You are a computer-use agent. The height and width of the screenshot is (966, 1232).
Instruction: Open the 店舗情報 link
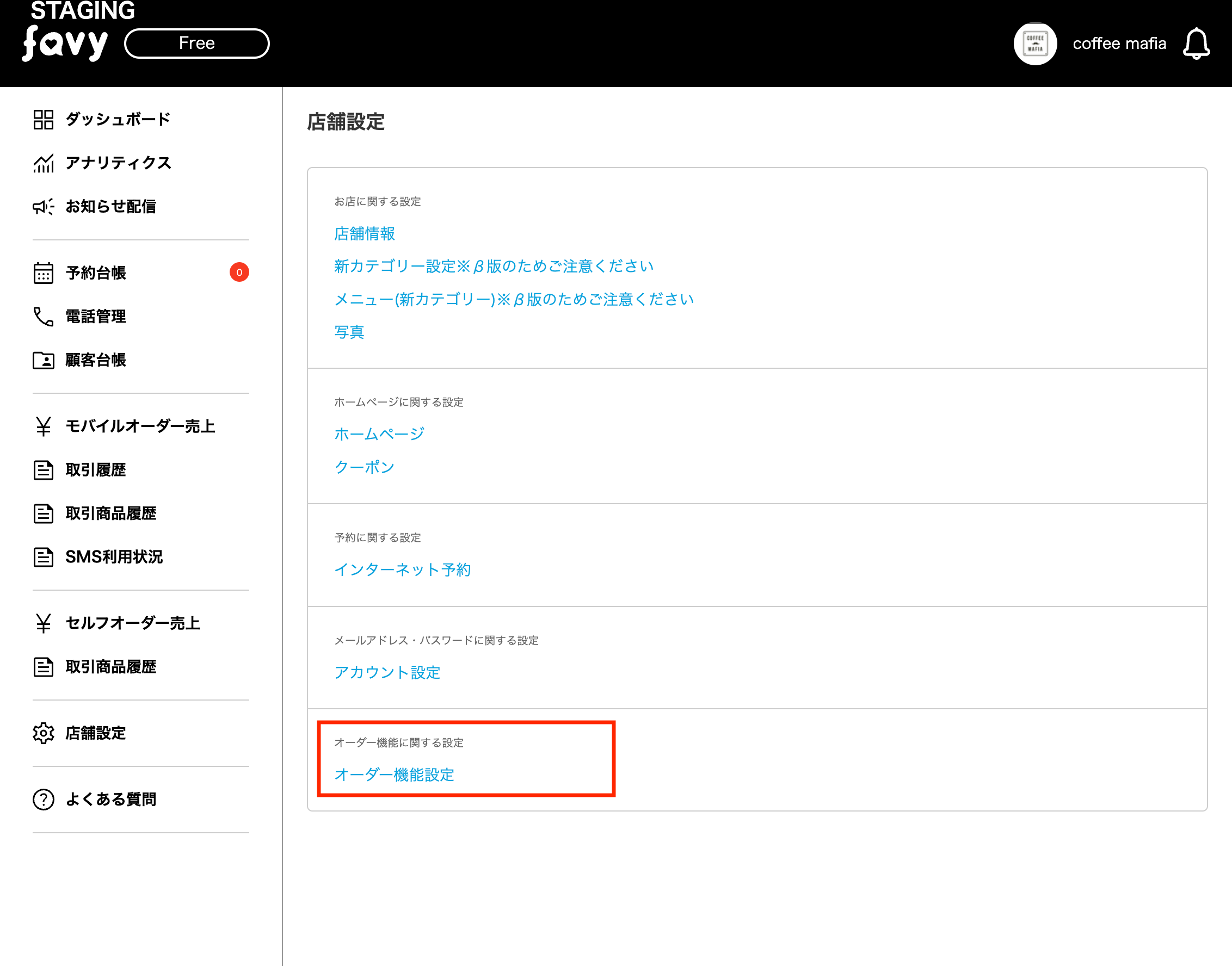(x=364, y=233)
